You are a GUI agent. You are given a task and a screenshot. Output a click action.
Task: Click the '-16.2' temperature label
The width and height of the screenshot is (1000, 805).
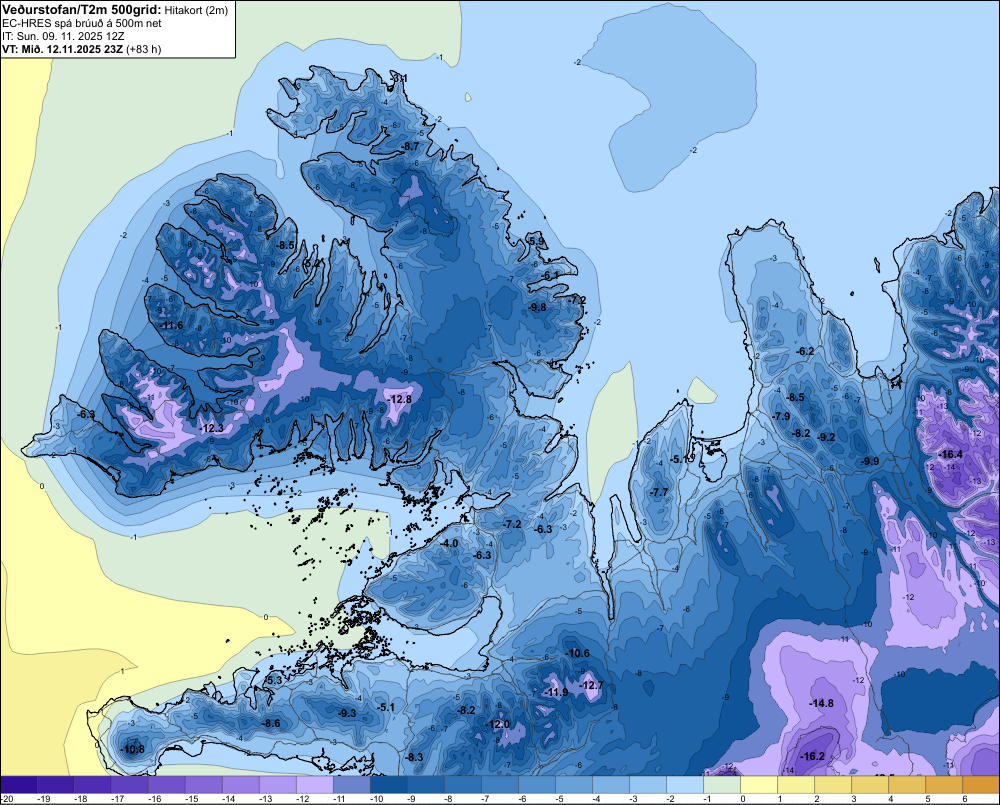812,756
